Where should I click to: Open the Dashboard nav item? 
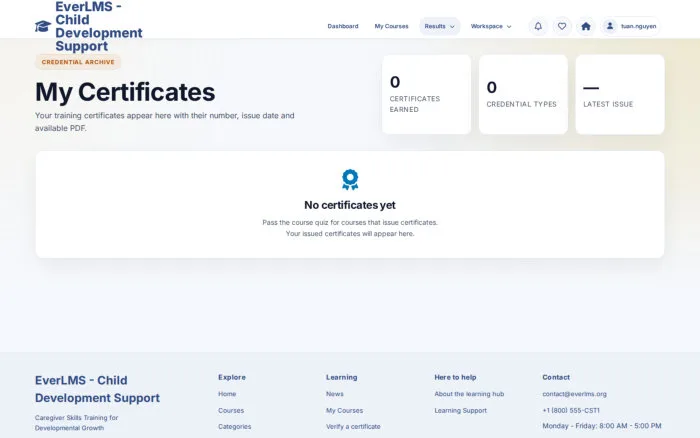click(343, 26)
